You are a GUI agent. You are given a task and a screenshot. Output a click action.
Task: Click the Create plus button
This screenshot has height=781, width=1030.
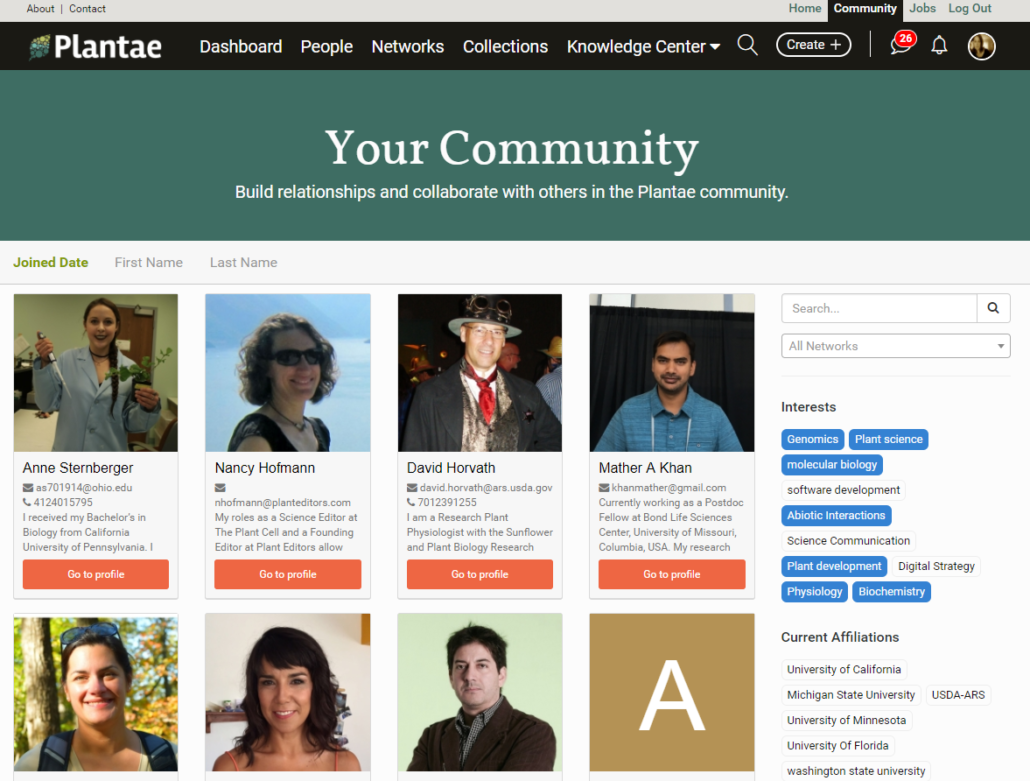[813, 45]
